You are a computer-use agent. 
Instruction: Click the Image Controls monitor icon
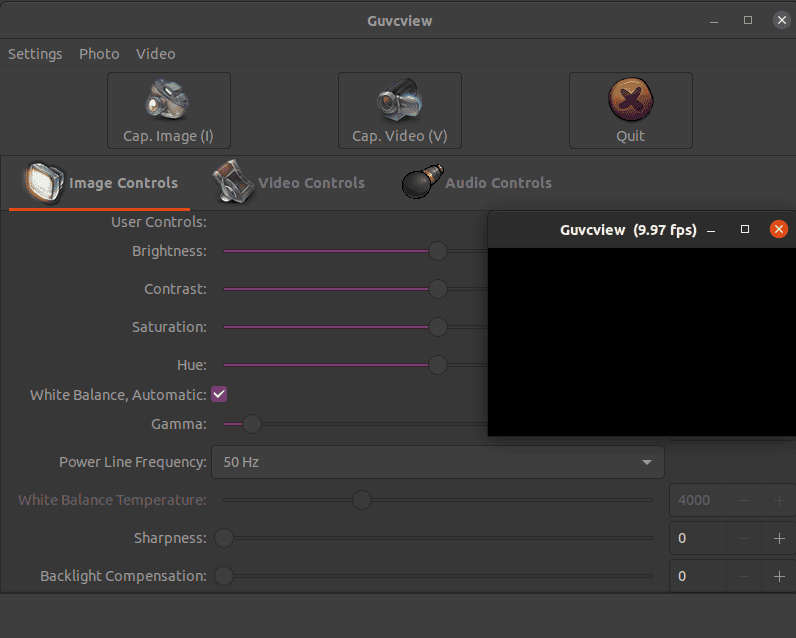[x=43, y=182]
